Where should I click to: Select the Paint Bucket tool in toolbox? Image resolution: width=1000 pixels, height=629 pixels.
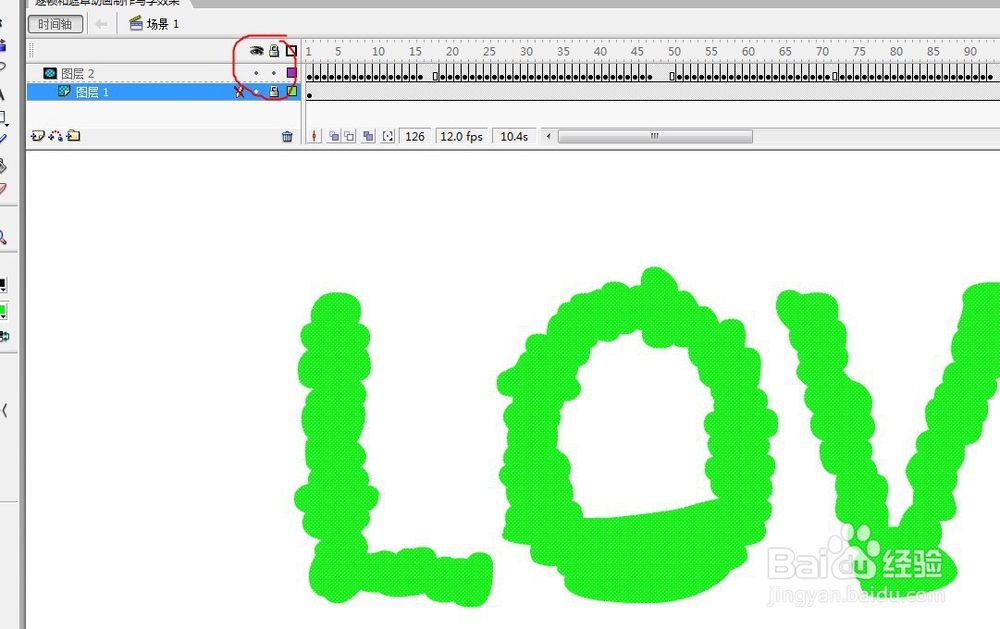[x=3, y=166]
